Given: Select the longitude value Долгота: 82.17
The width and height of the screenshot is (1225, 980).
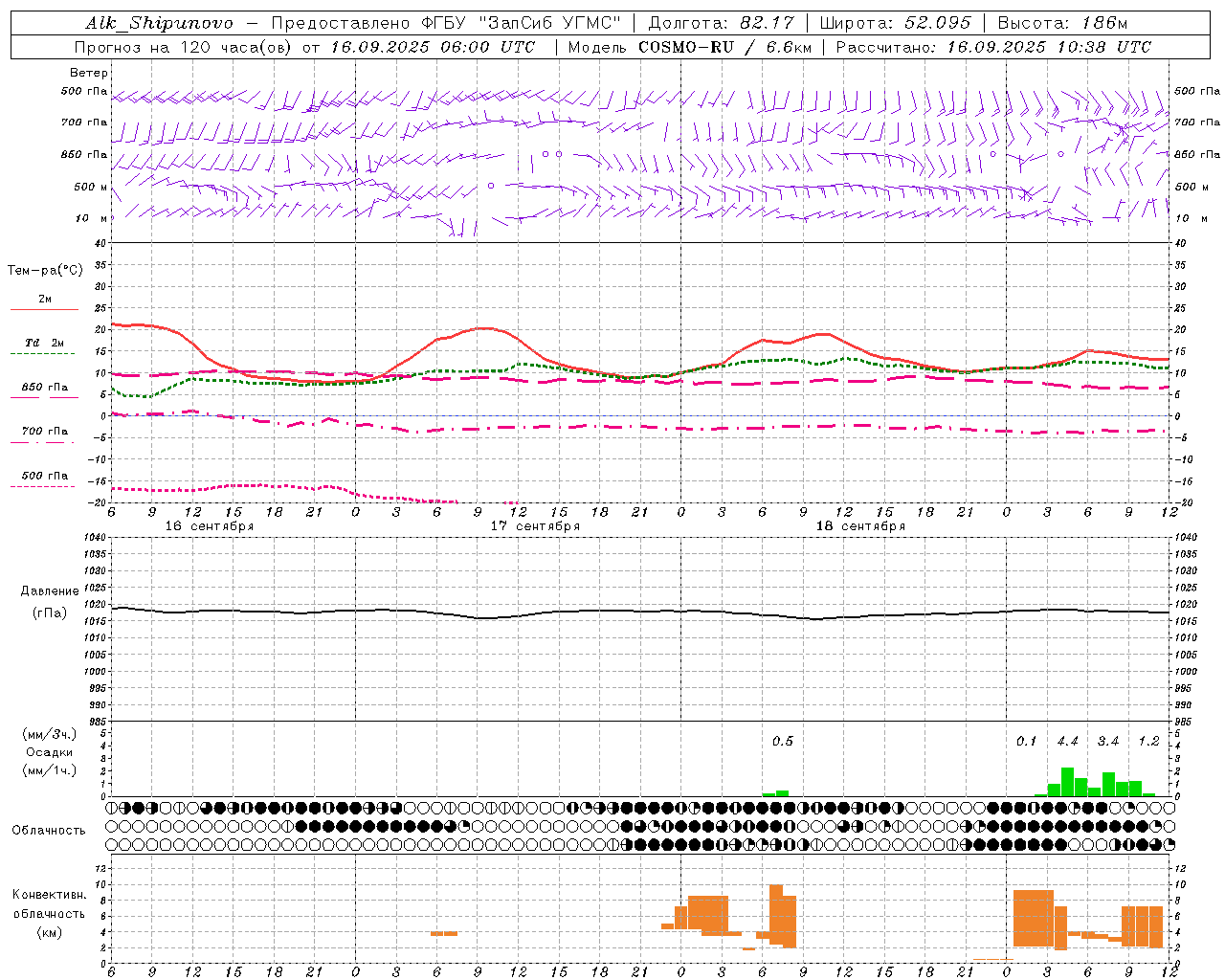Looking at the screenshot, I should click(x=722, y=24).
